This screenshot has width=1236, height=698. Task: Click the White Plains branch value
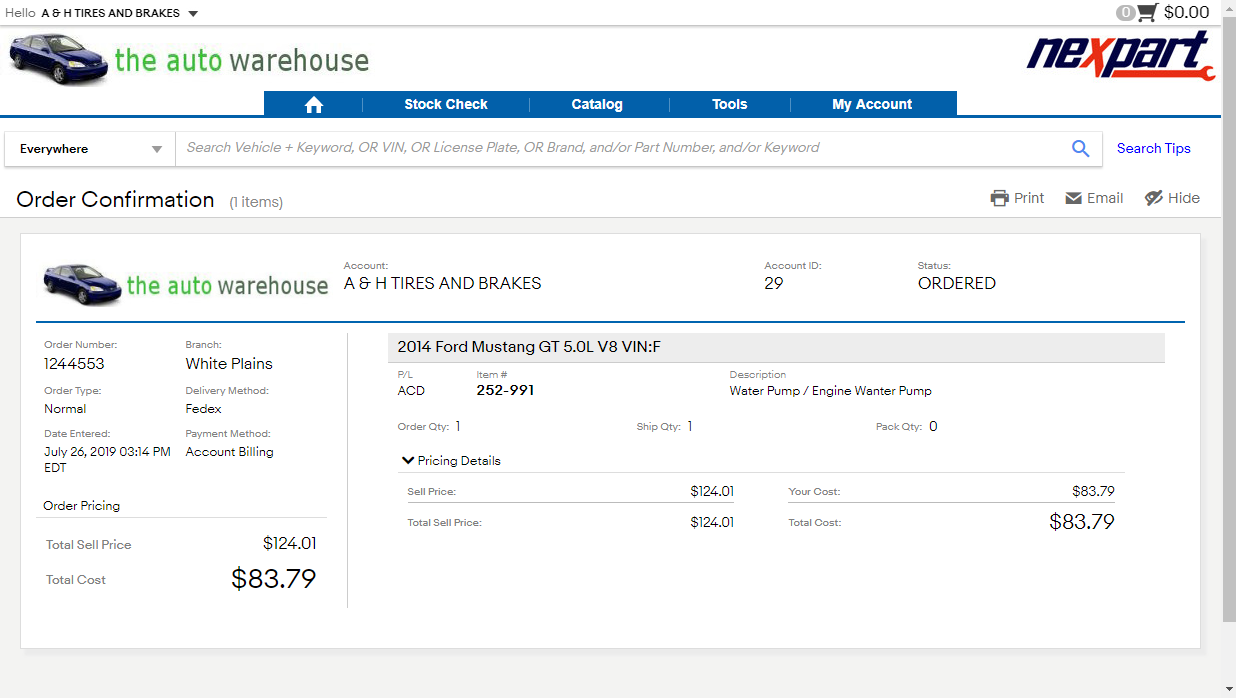pos(229,364)
